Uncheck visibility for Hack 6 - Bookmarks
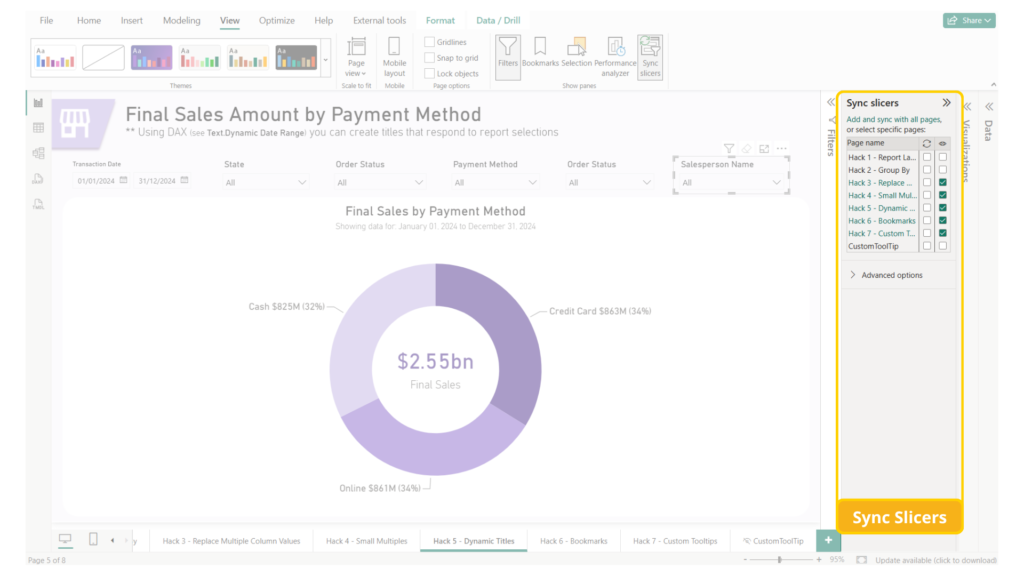The height and width of the screenshot is (576, 1024). coord(942,221)
